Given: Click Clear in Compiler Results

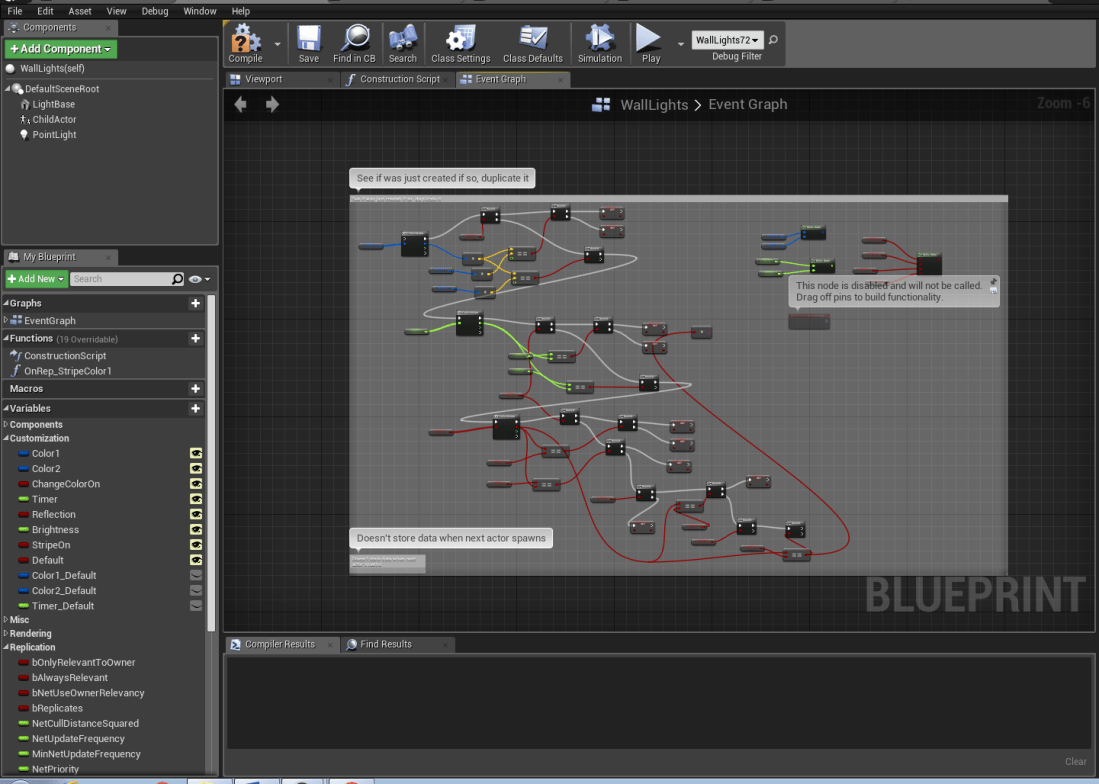Looking at the screenshot, I should click(1075, 761).
